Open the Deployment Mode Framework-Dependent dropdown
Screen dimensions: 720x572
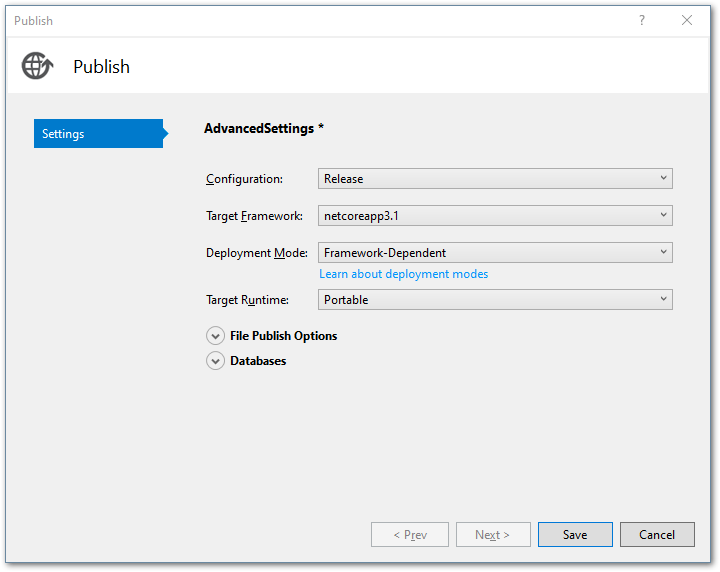tap(495, 253)
